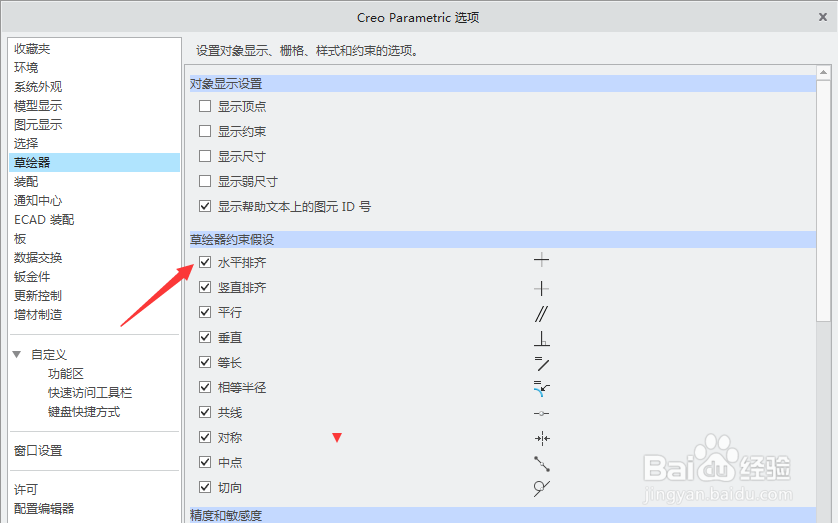Viewport: 838px width, 523px height.
Task: Open the 收藏夹 options category
Action: tap(32, 49)
